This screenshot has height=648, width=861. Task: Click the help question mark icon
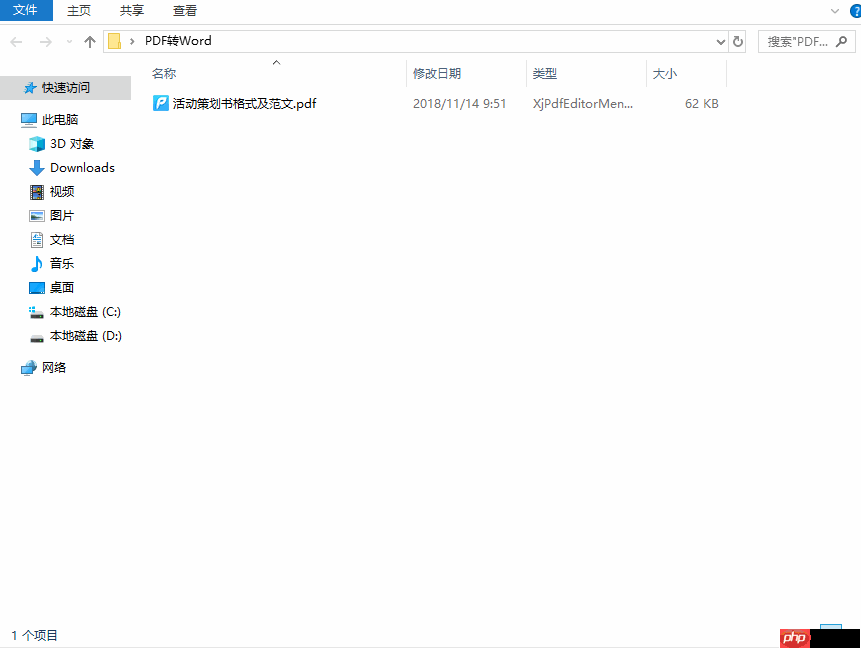point(855,10)
